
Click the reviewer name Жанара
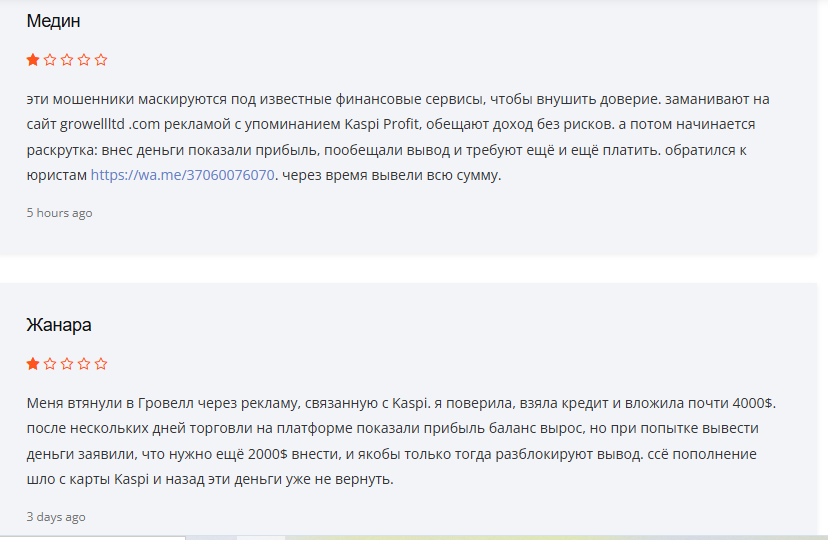59,325
